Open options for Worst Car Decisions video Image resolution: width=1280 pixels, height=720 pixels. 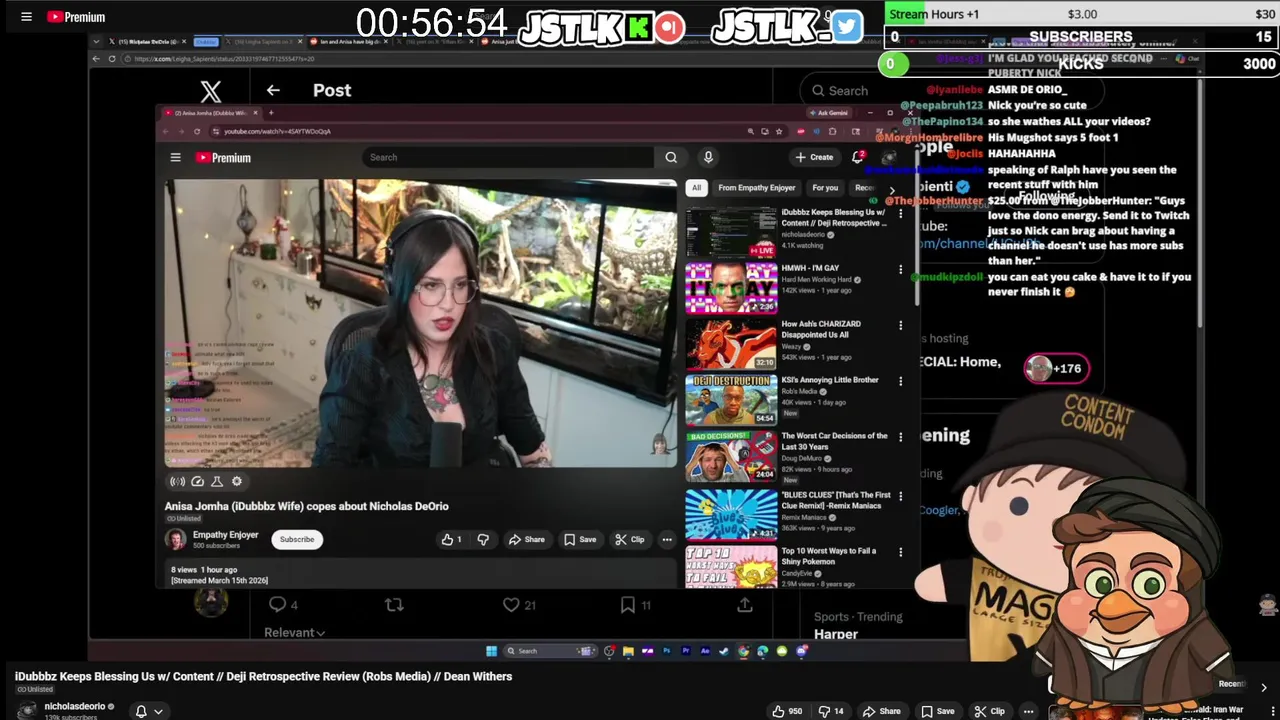point(900,437)
